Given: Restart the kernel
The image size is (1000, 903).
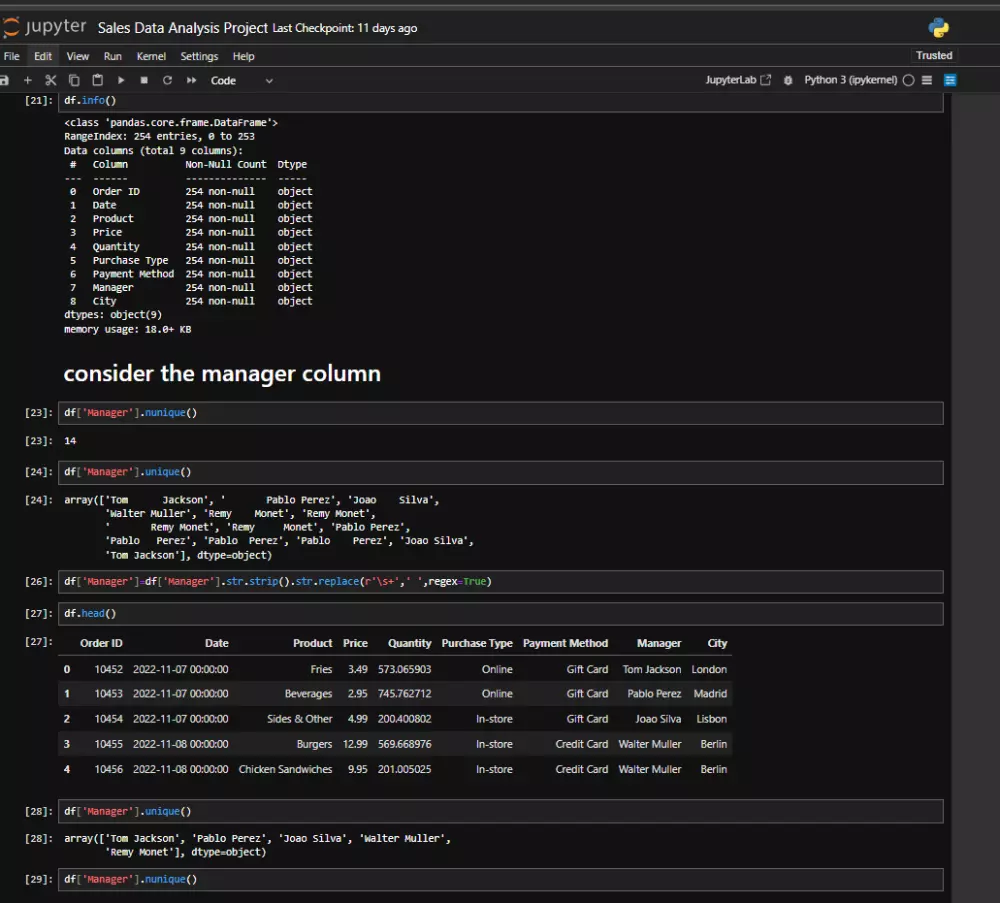Looking at the screenshot, I should (167, 80).
